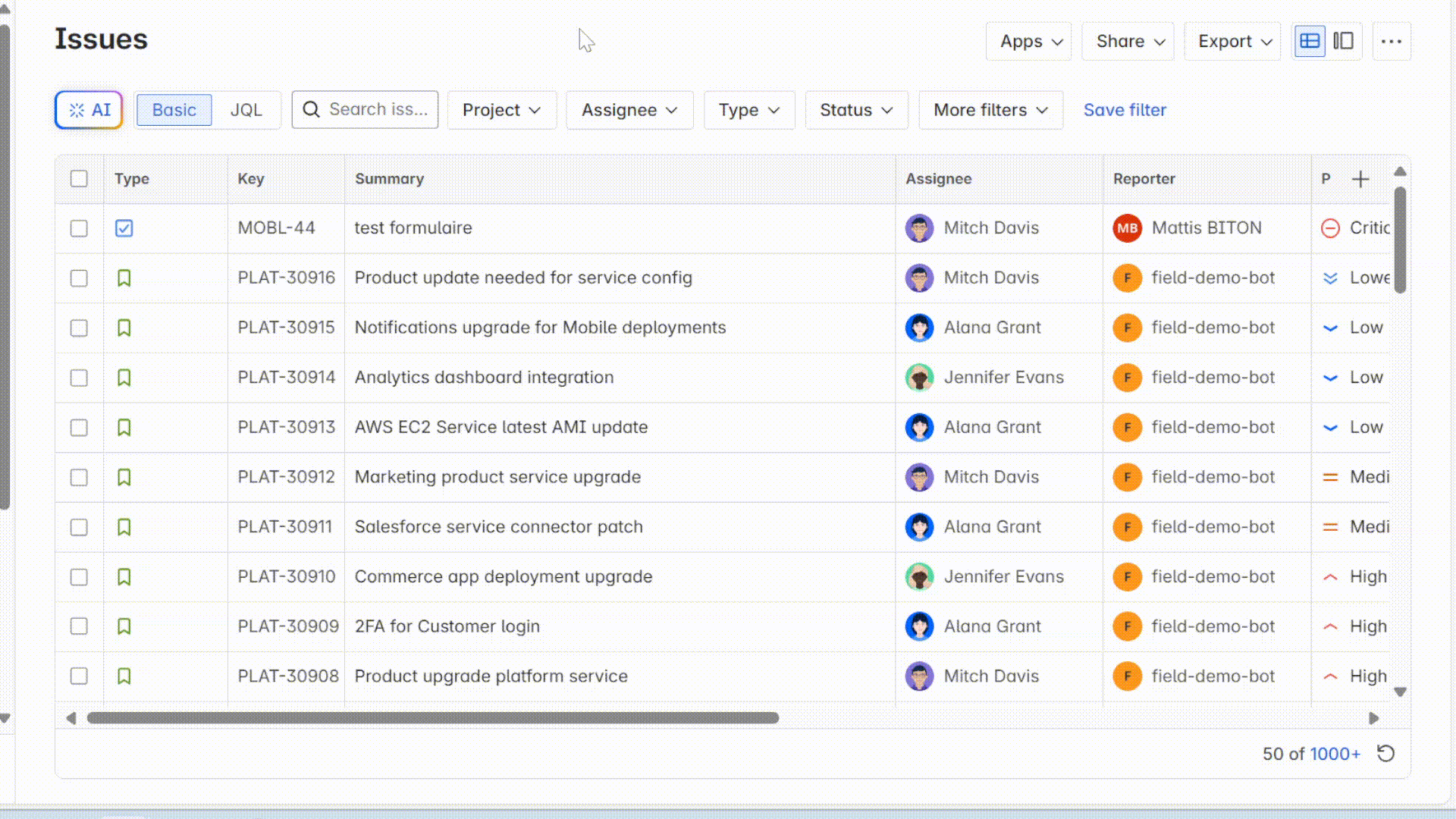Add a column with the plus icon
This screenshot has width=1456, height=819.
(1360, 179)
